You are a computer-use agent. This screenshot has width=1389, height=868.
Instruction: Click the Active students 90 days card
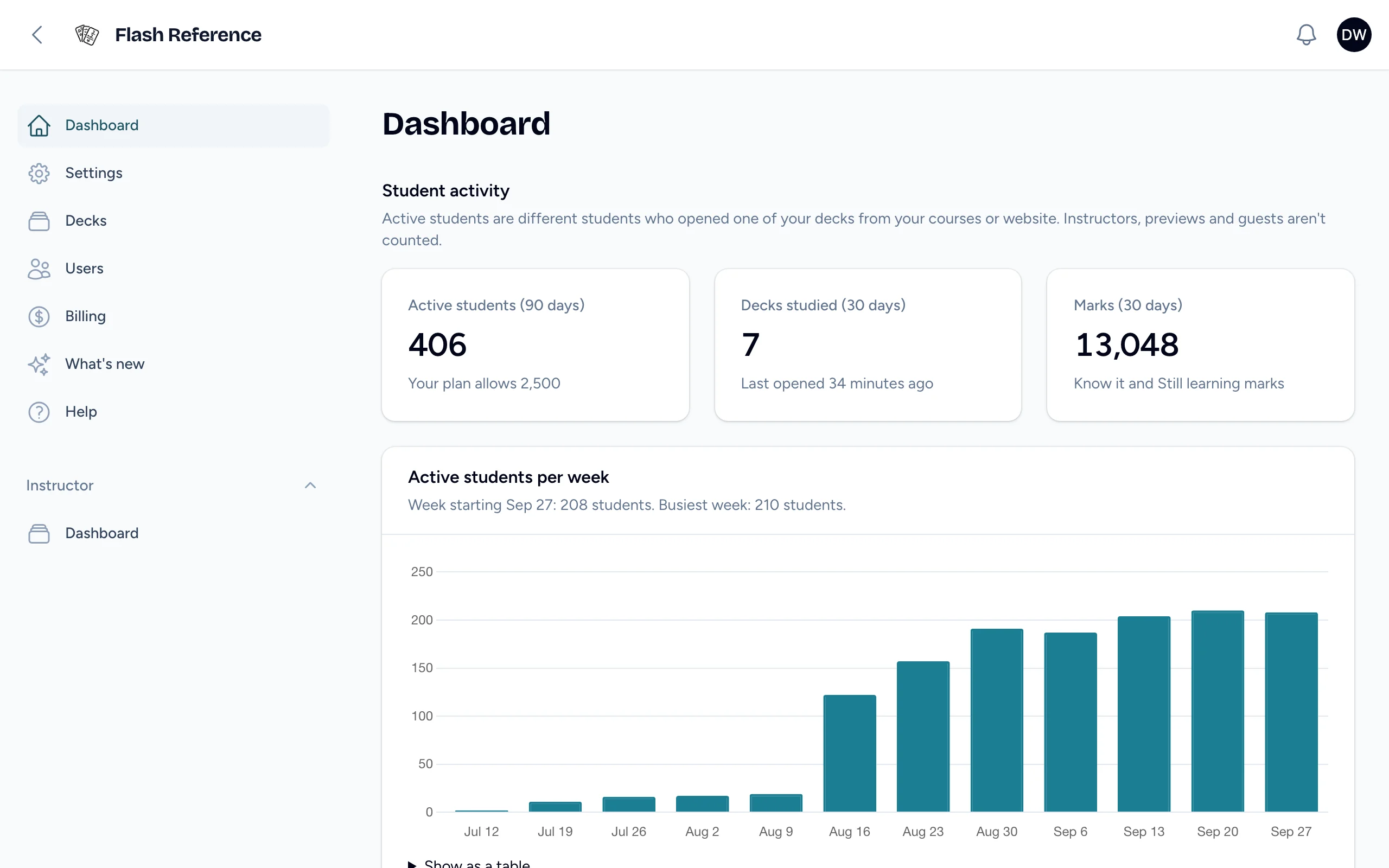(x=535, y=345)
